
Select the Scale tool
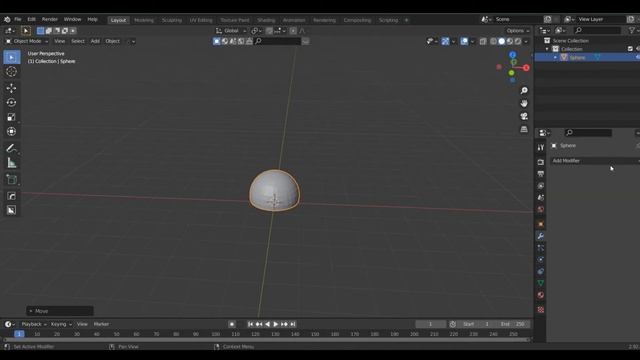click(11, 117)
